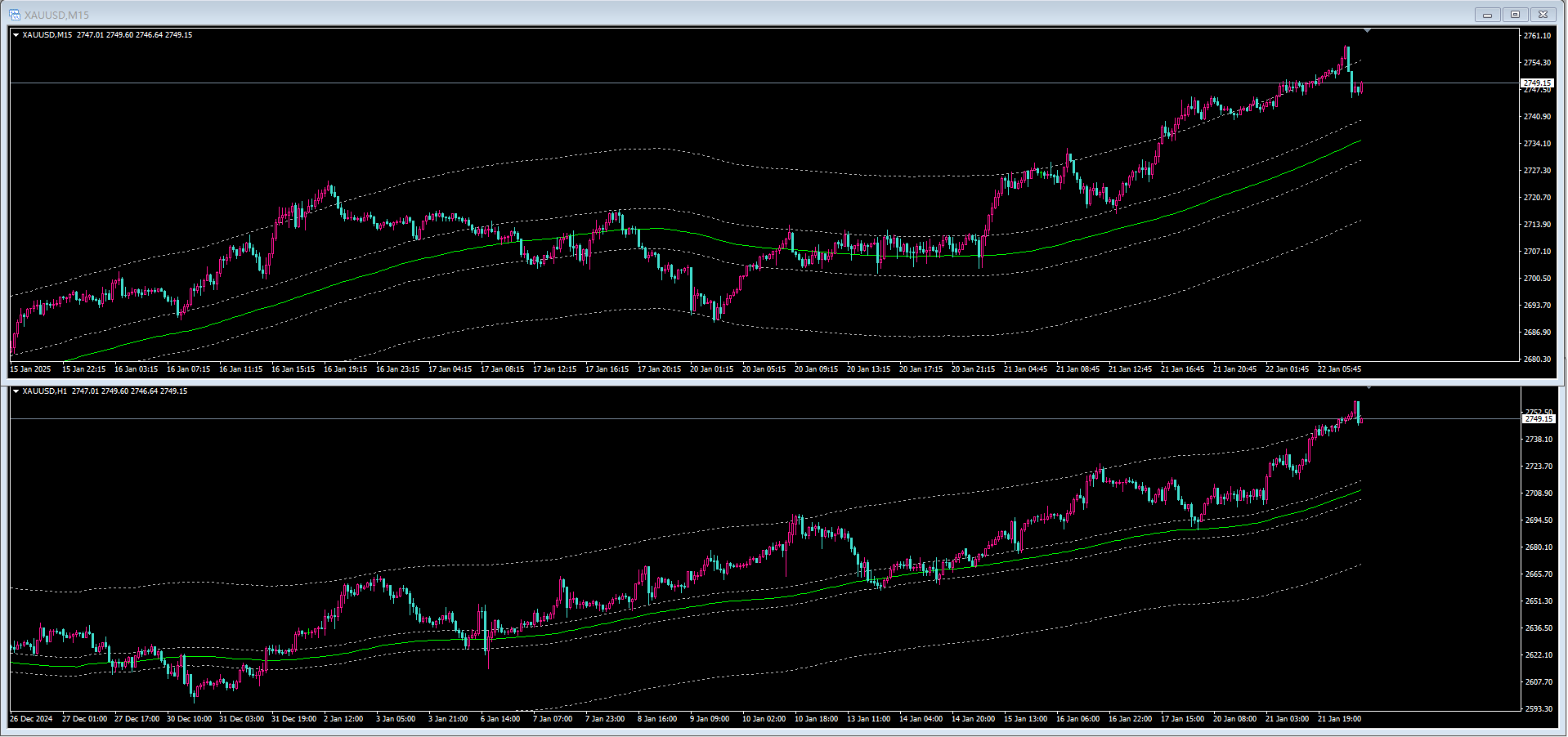Click the 22 Jan 05:45 time axis label

[1340, 369]
